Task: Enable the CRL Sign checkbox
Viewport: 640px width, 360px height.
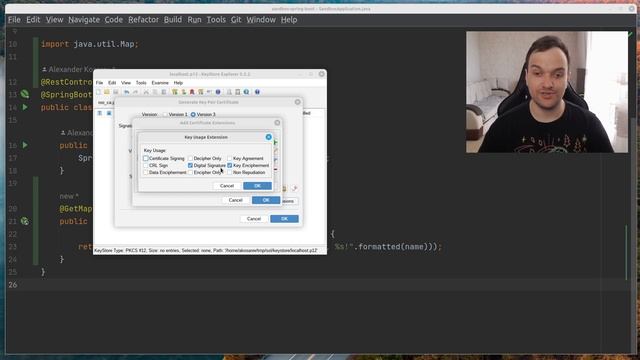Action: click(146, 165)
